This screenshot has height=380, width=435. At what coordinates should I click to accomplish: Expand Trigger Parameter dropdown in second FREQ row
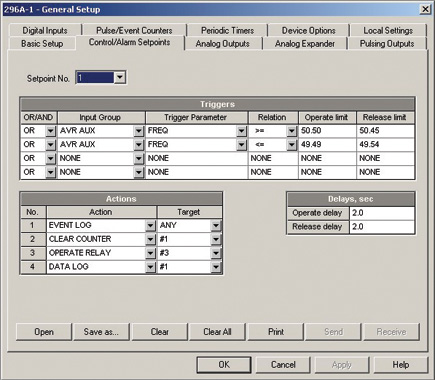point(241,145)
